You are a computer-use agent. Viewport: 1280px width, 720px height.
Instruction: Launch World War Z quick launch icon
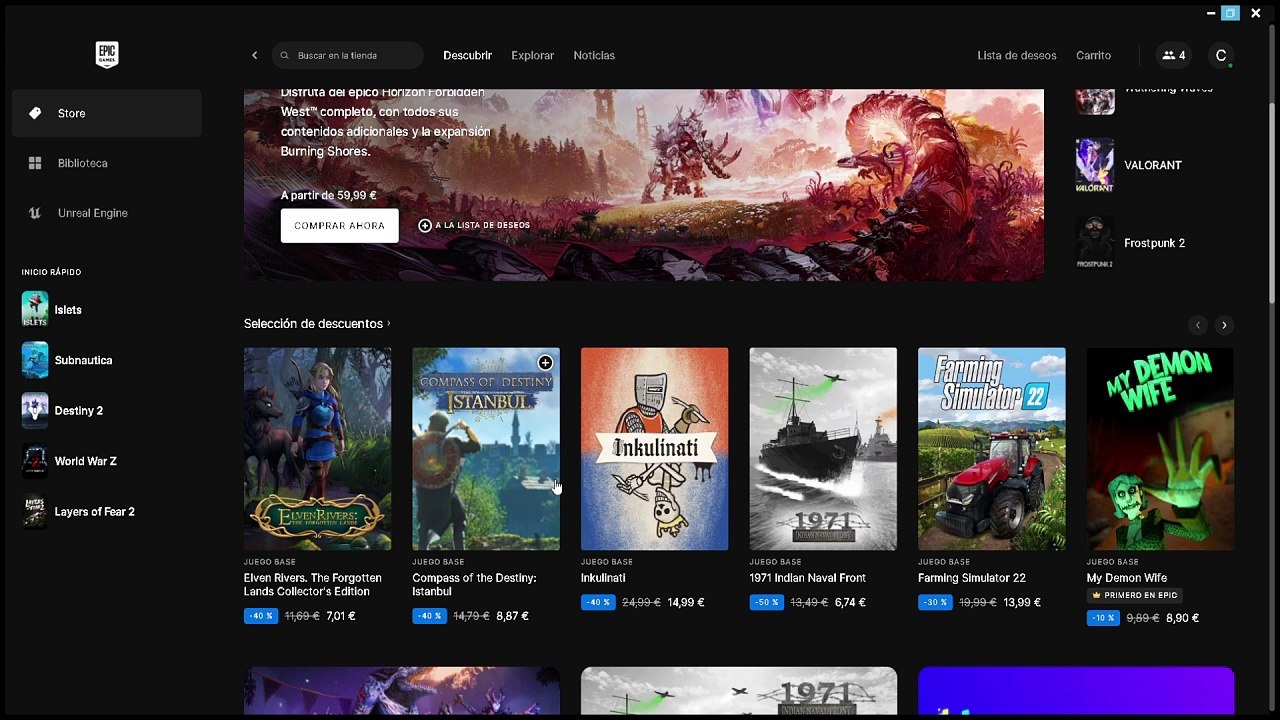click(x=35, y=461)
